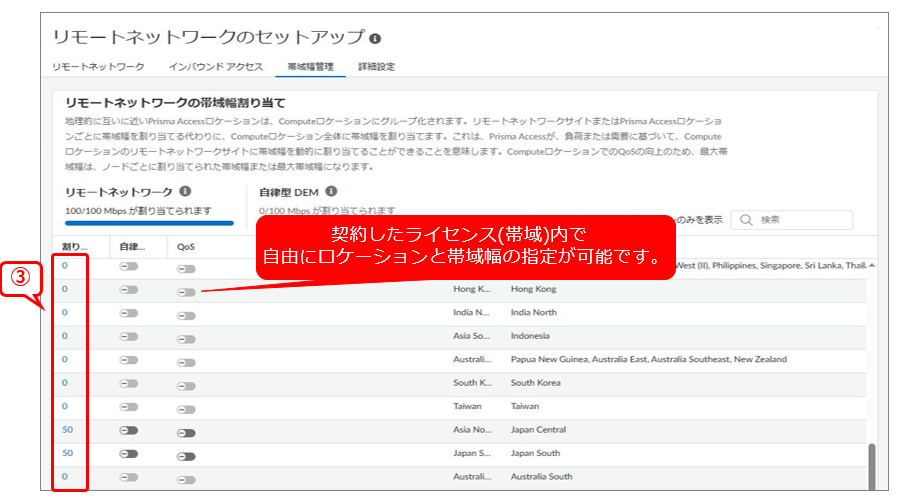Image resolution: width=898 pixels, height=498 pixels.
Task: Toggle 自律型 DEM switch for South Korea
Action: (x=129, y=383)
